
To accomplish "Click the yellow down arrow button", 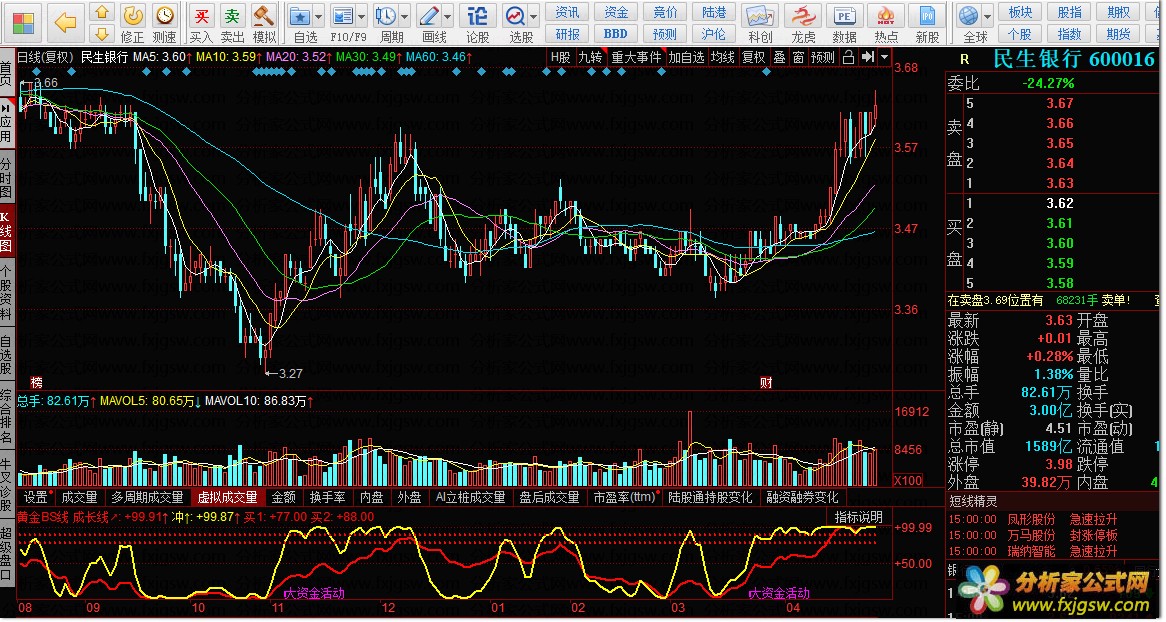I will 102,33.
